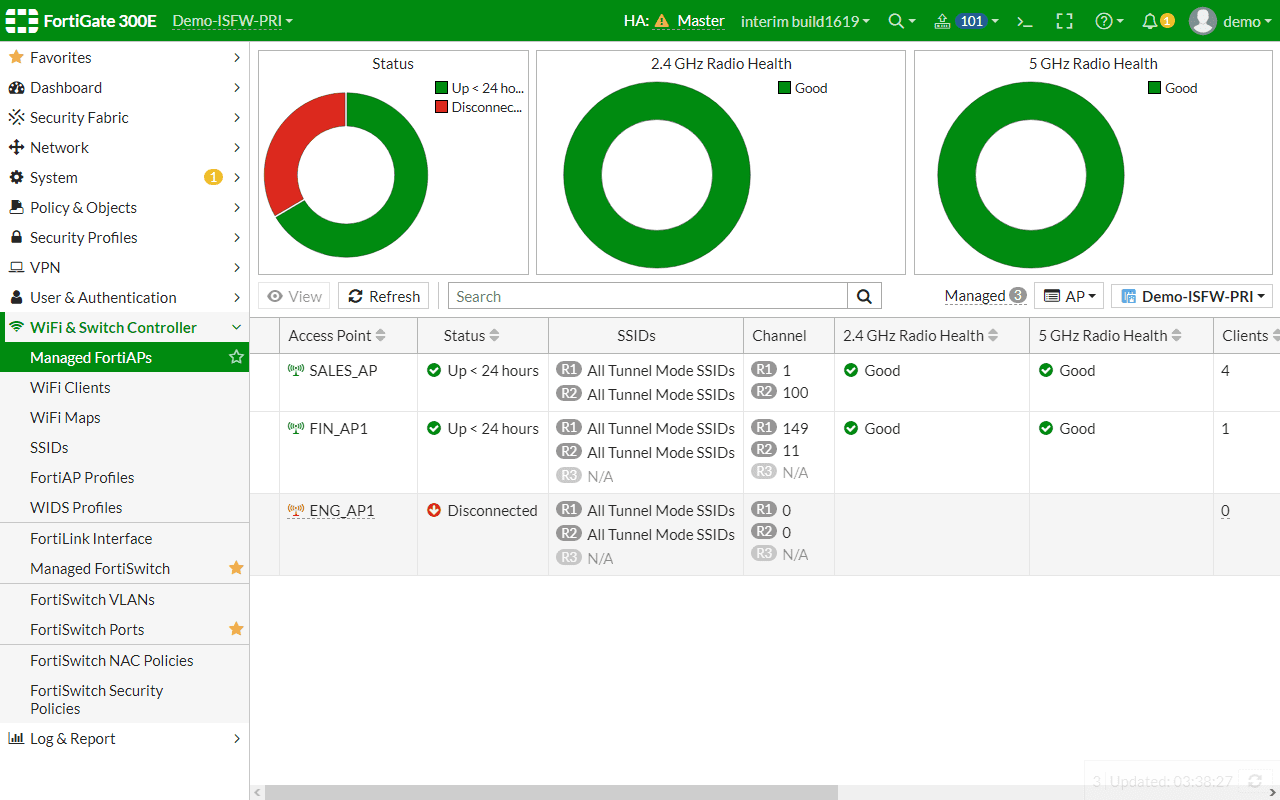Sort by Access Point column arrows
This screenshot has width=1280, height=800.
(x=380, y=336)
